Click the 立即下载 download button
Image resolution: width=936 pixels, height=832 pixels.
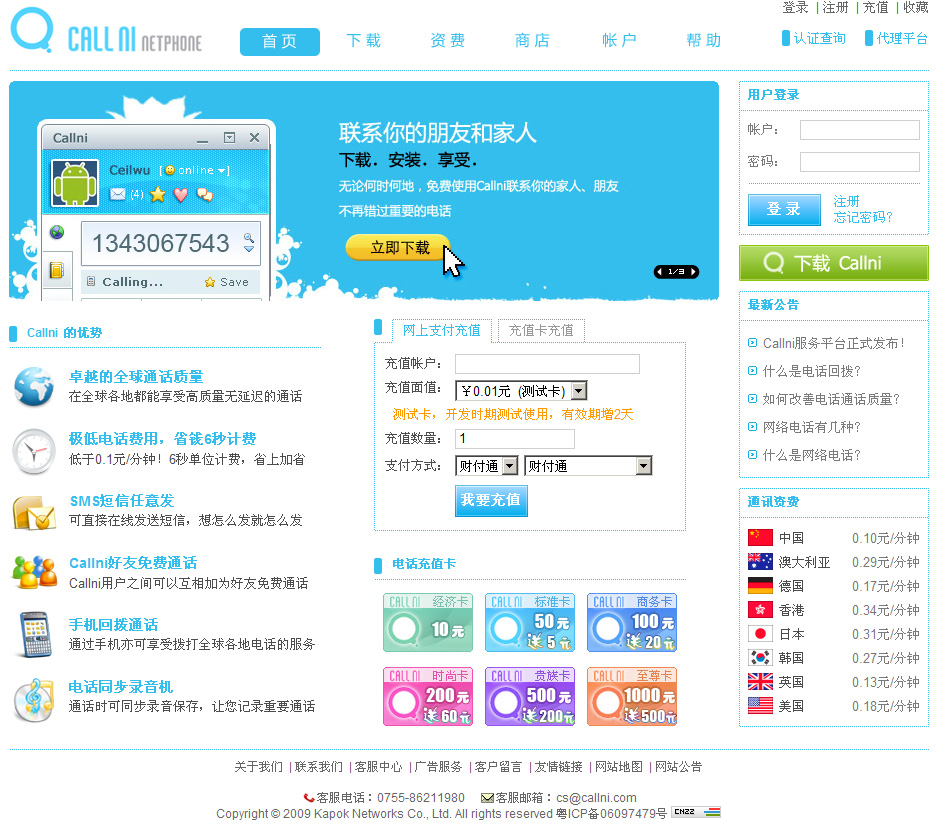pos(399,247)
